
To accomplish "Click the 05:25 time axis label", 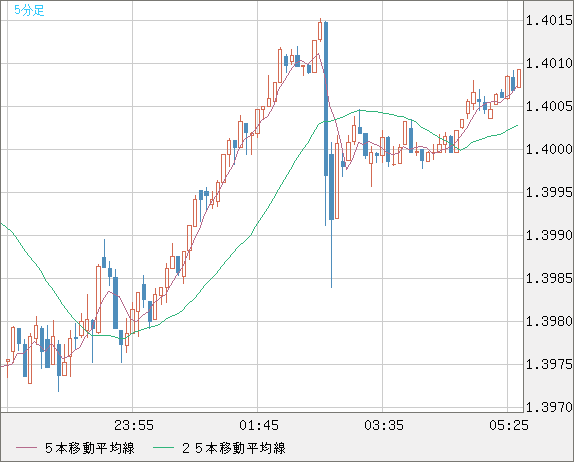I will point(509,425).
